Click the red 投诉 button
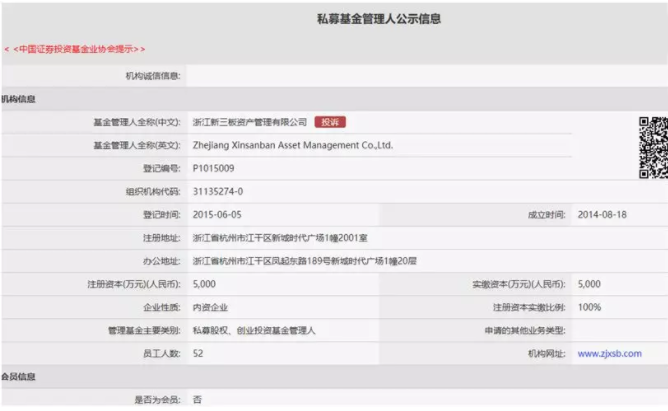Image resolution: width=668 pixels, height=411 pixels. [330, 122]
